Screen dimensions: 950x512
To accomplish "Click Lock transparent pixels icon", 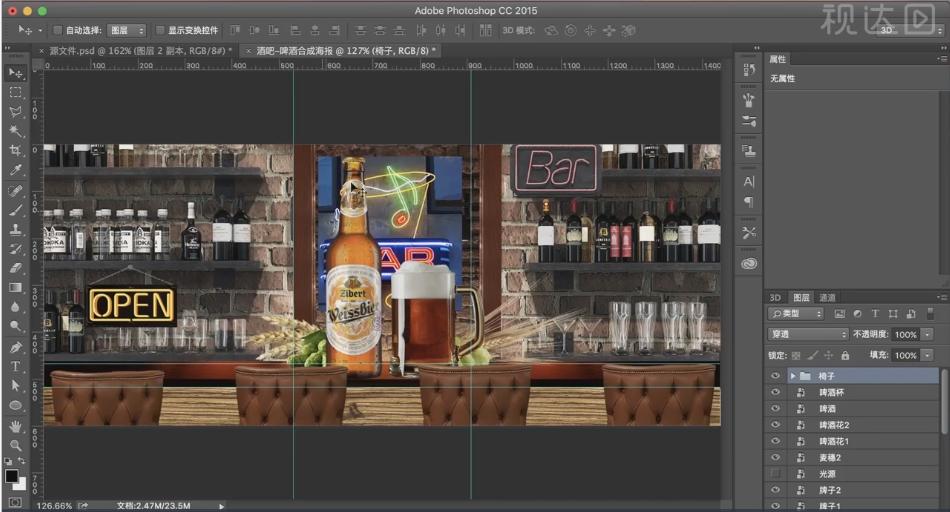I will pos(796,355).
